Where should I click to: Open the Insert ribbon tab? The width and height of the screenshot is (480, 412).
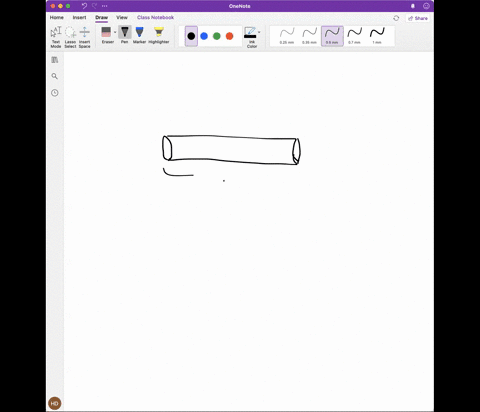pos(79,17)
